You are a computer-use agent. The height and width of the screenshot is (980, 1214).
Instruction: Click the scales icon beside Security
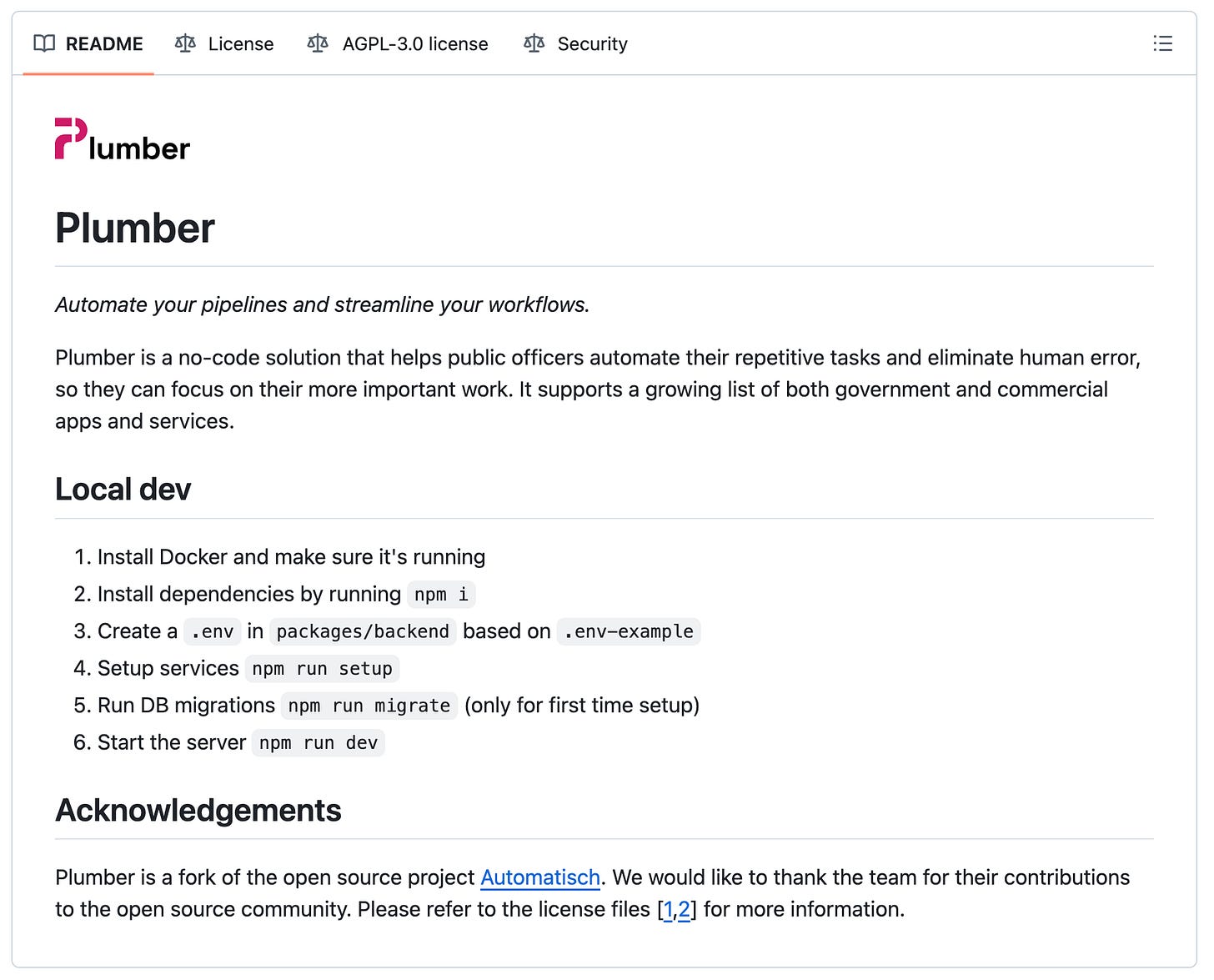534,43
